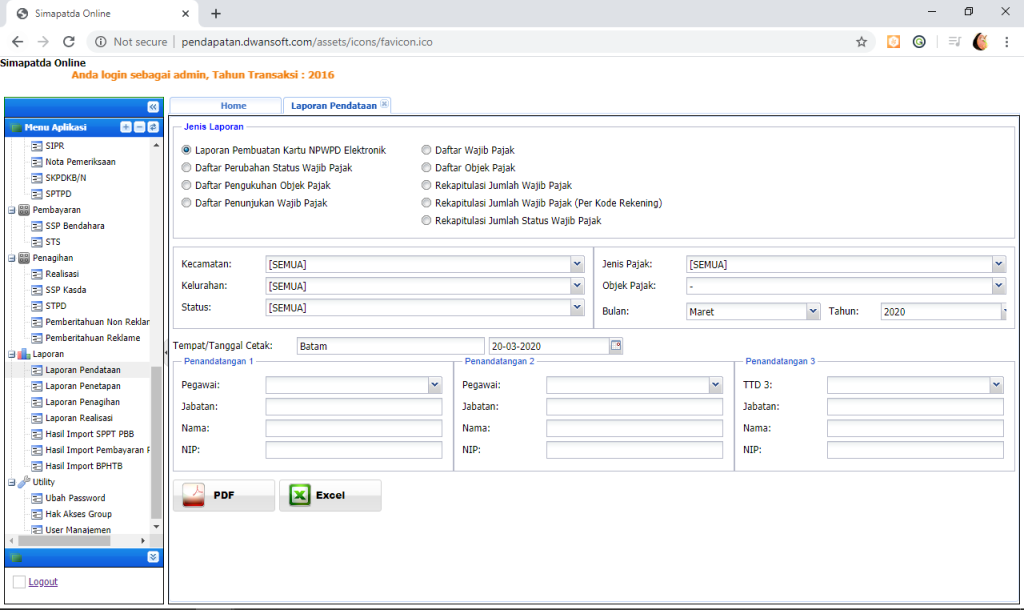Screen dimensions: 1024x610
Task: Open the calendar date picker
Action: [616, 345]
